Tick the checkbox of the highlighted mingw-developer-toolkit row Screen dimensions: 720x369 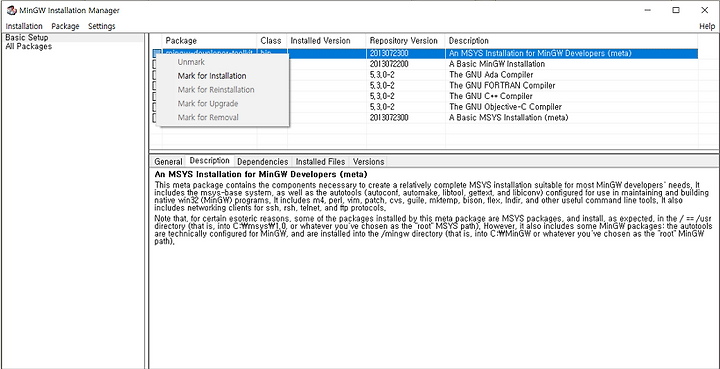coord(157,53)
